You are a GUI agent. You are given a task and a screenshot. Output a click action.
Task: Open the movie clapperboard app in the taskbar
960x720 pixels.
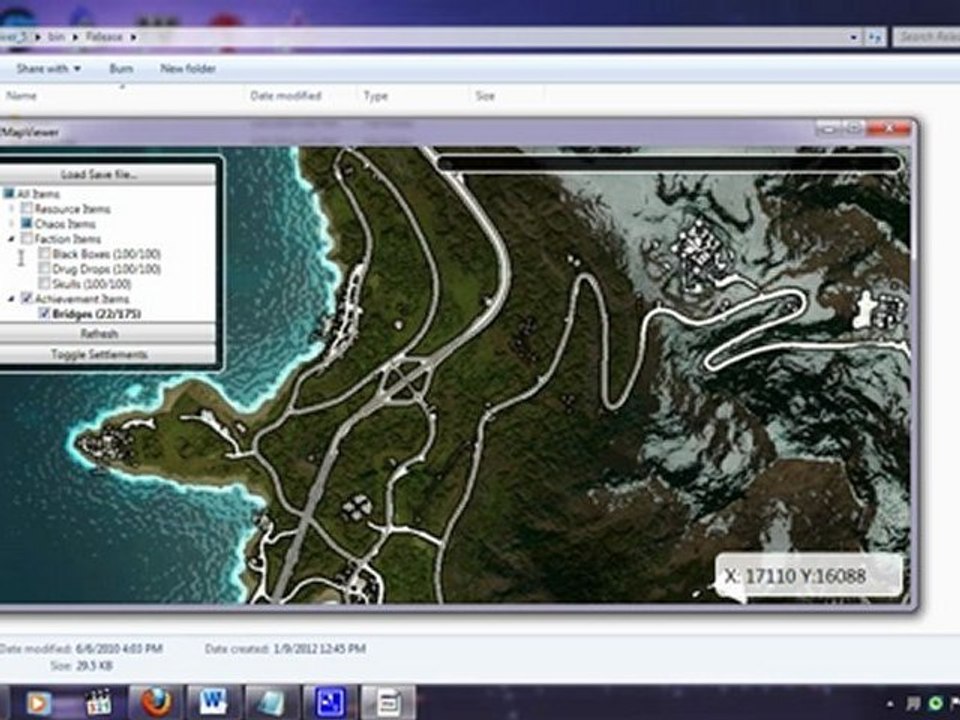point(98,703)
